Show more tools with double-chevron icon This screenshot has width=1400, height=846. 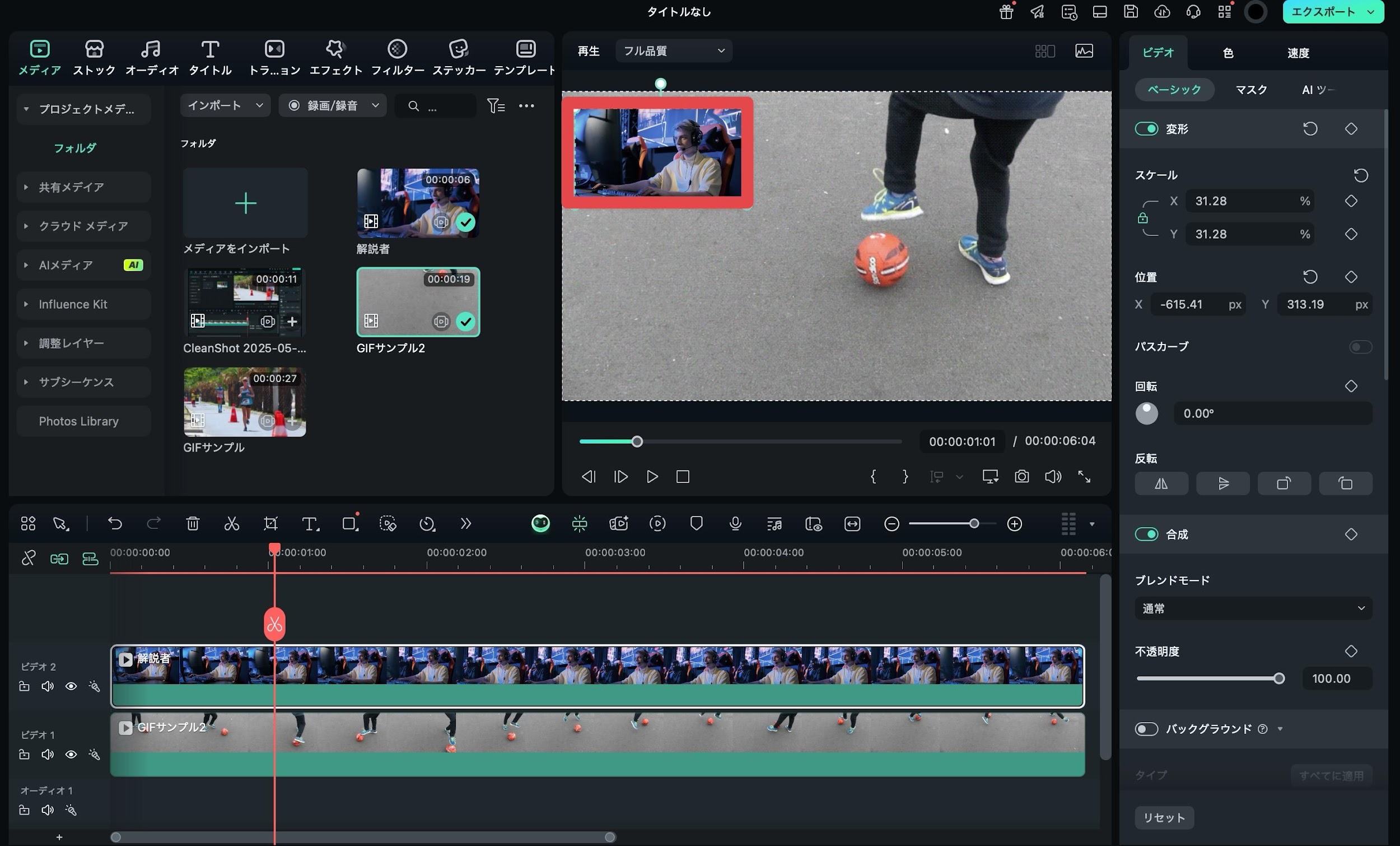point(465,523)
